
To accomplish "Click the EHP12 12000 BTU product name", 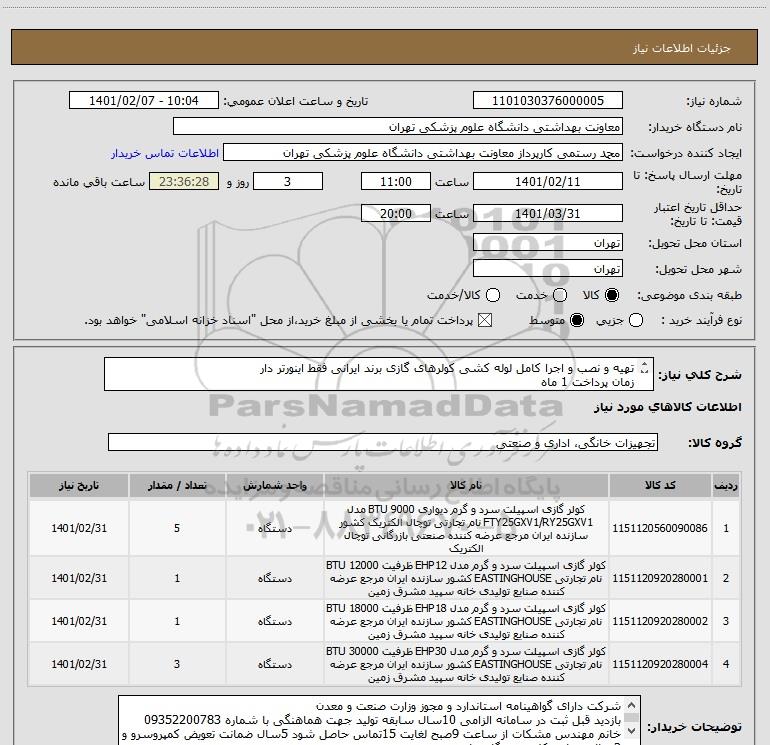I will click(x=466, y=579).
